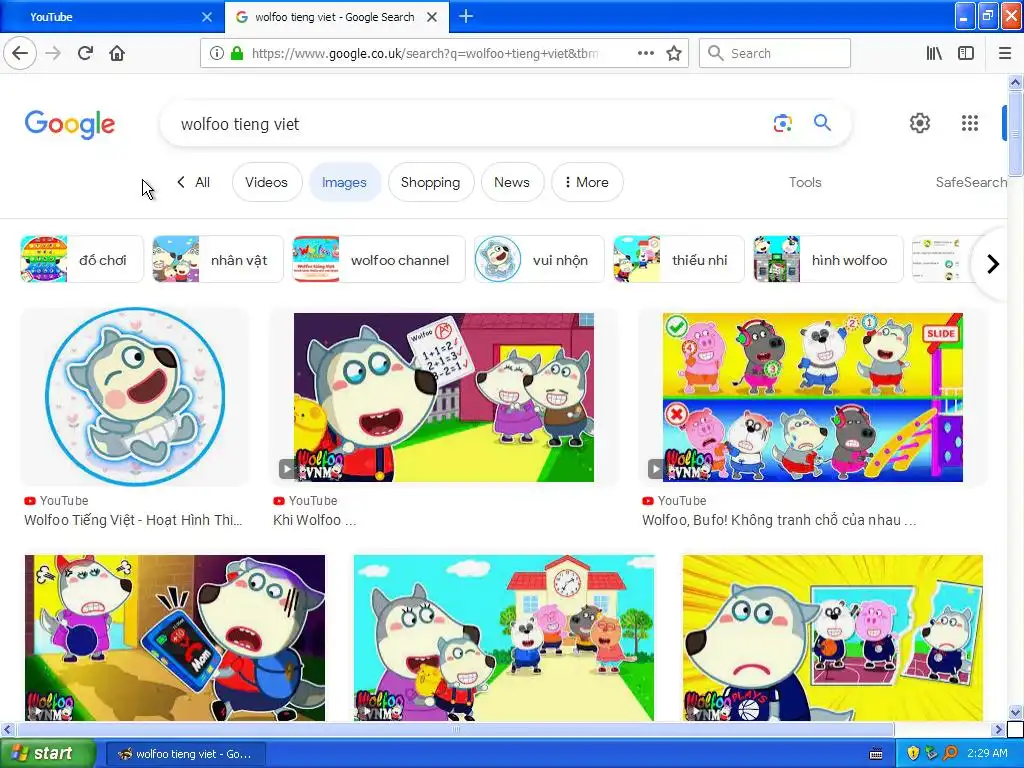Screen dimensions: 1024x768
Task: Open the Khi Wolfoo result title
Action: (315, 520)
